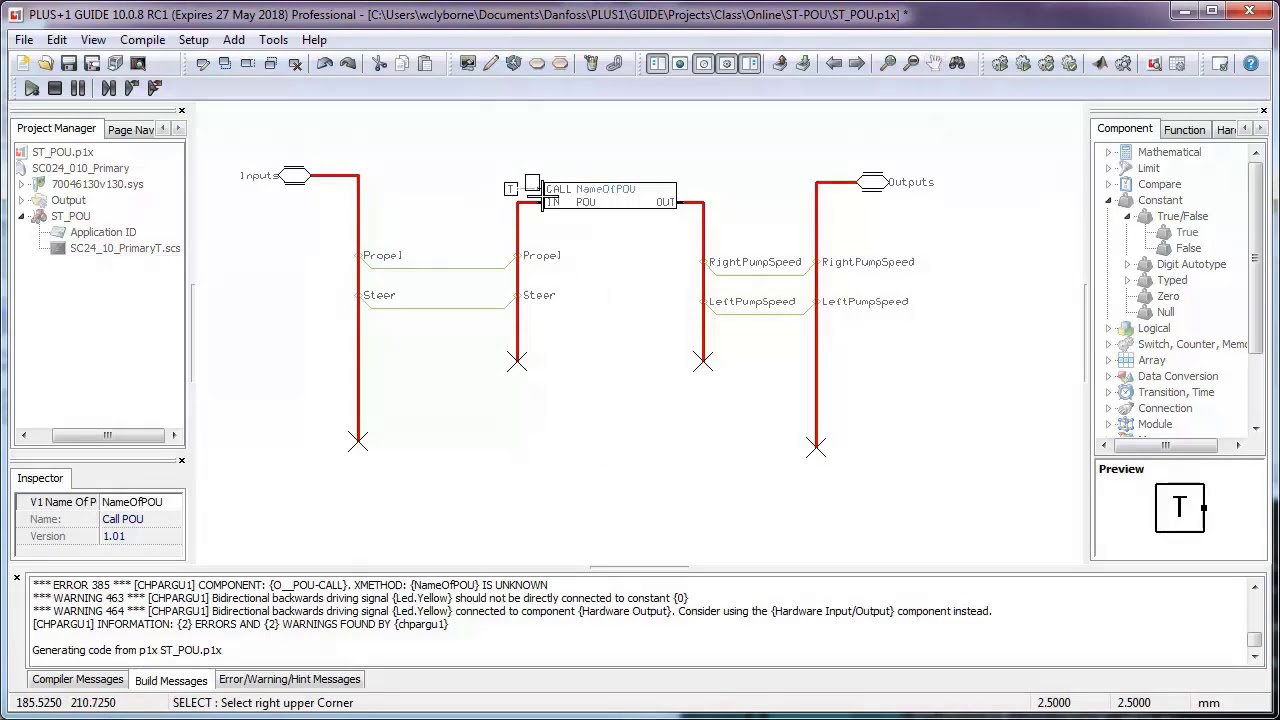This screenshot has height=720, width=1280.
Task: Expand the Mathematical component category
Action: coord(1108,152)
